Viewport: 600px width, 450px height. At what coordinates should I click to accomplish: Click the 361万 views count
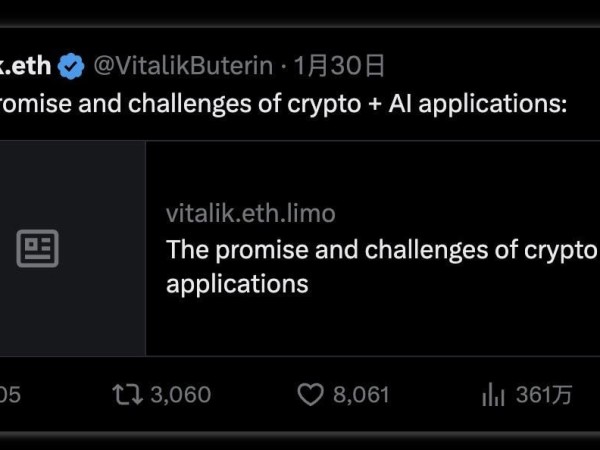coord(544,395)
